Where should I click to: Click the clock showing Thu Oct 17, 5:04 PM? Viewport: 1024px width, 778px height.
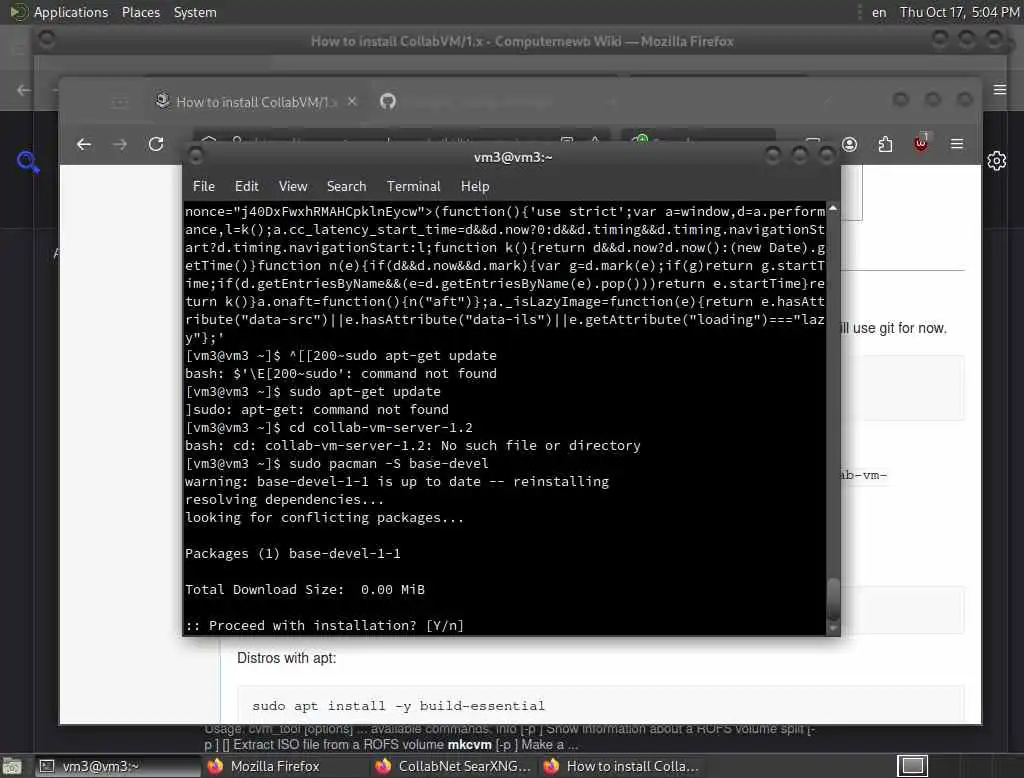pos(959,12)
